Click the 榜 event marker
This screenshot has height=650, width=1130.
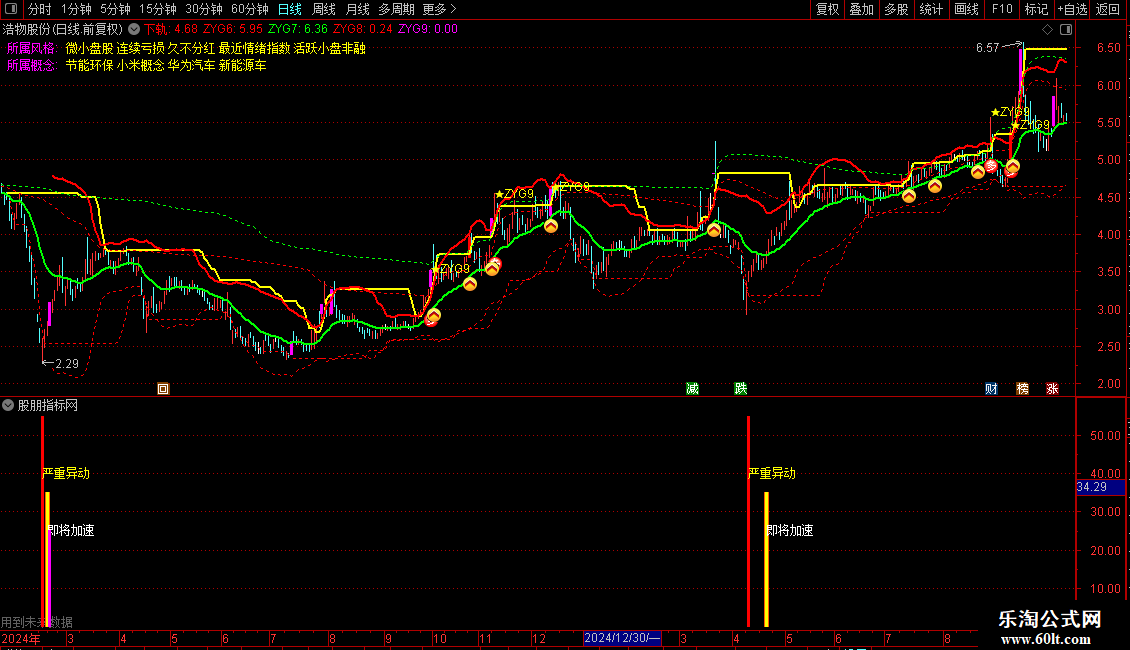click(x=1023, y=389)
